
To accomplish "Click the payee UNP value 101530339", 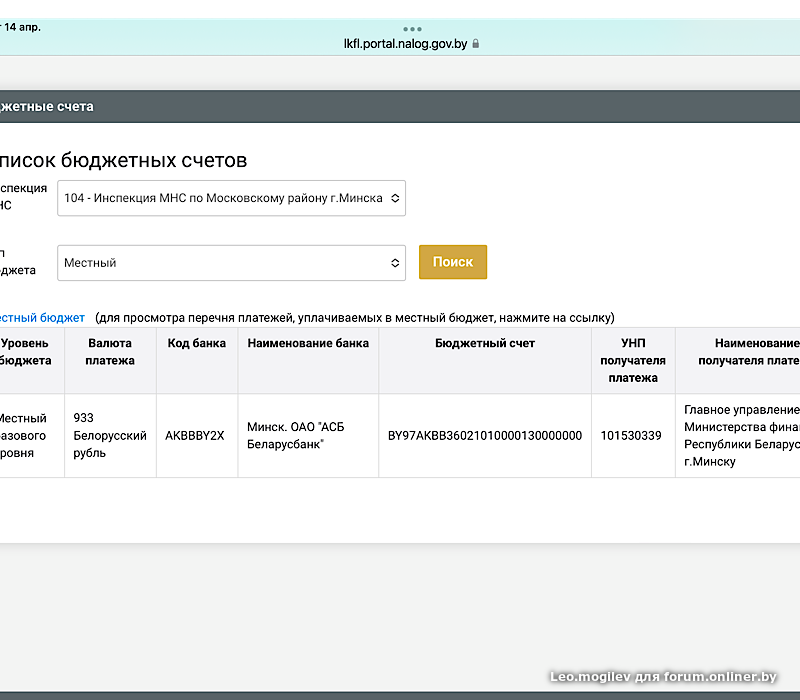I will 631,436.
